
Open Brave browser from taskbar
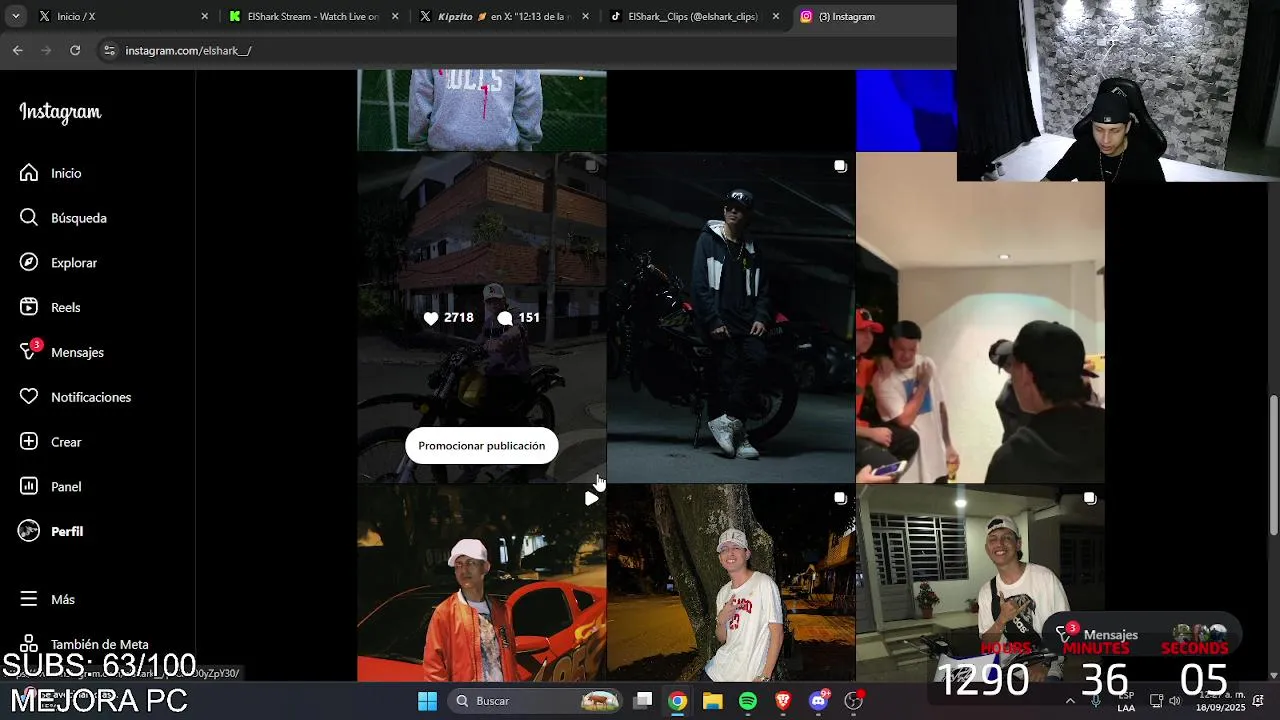783,701
